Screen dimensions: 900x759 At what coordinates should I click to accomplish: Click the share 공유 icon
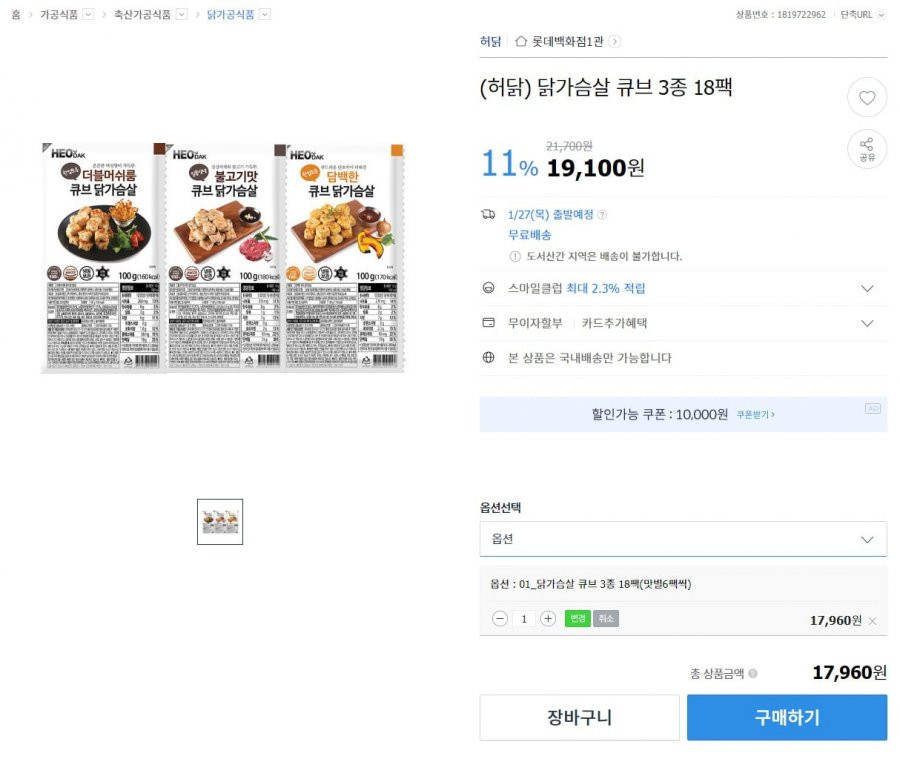click(867, 149)
